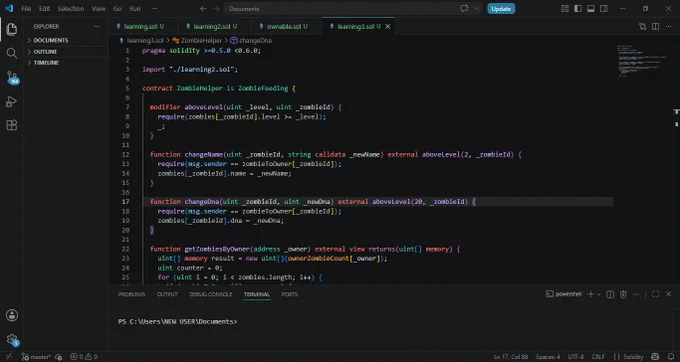Change line ending via CRLF
This screenshot has width=680, height=362.
pos(598,357)
